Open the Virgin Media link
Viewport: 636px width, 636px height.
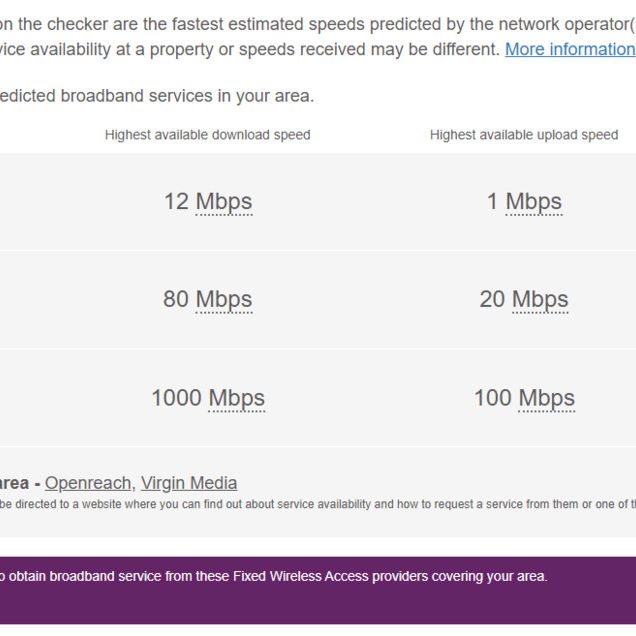click(189, 483)
